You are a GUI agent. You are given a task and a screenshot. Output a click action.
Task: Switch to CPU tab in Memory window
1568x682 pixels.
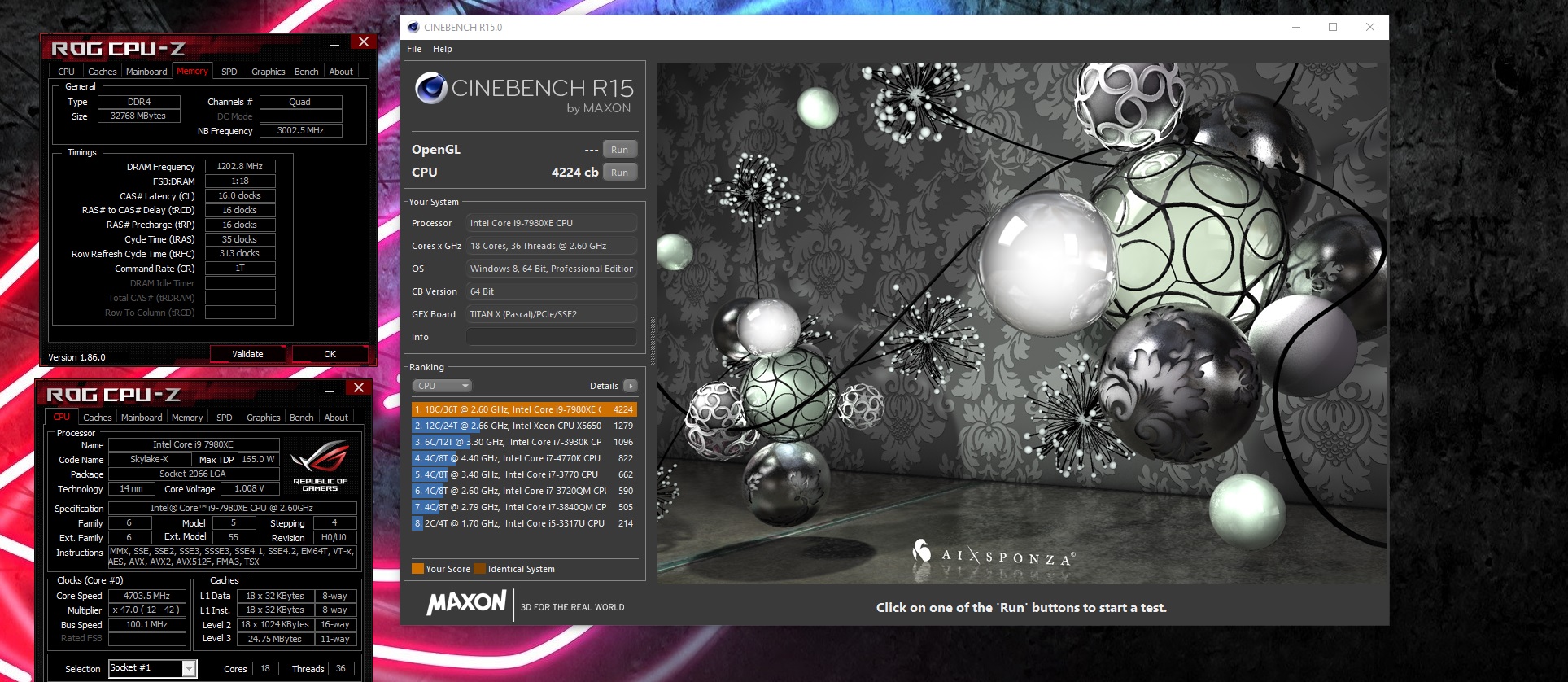pos(67,72)
